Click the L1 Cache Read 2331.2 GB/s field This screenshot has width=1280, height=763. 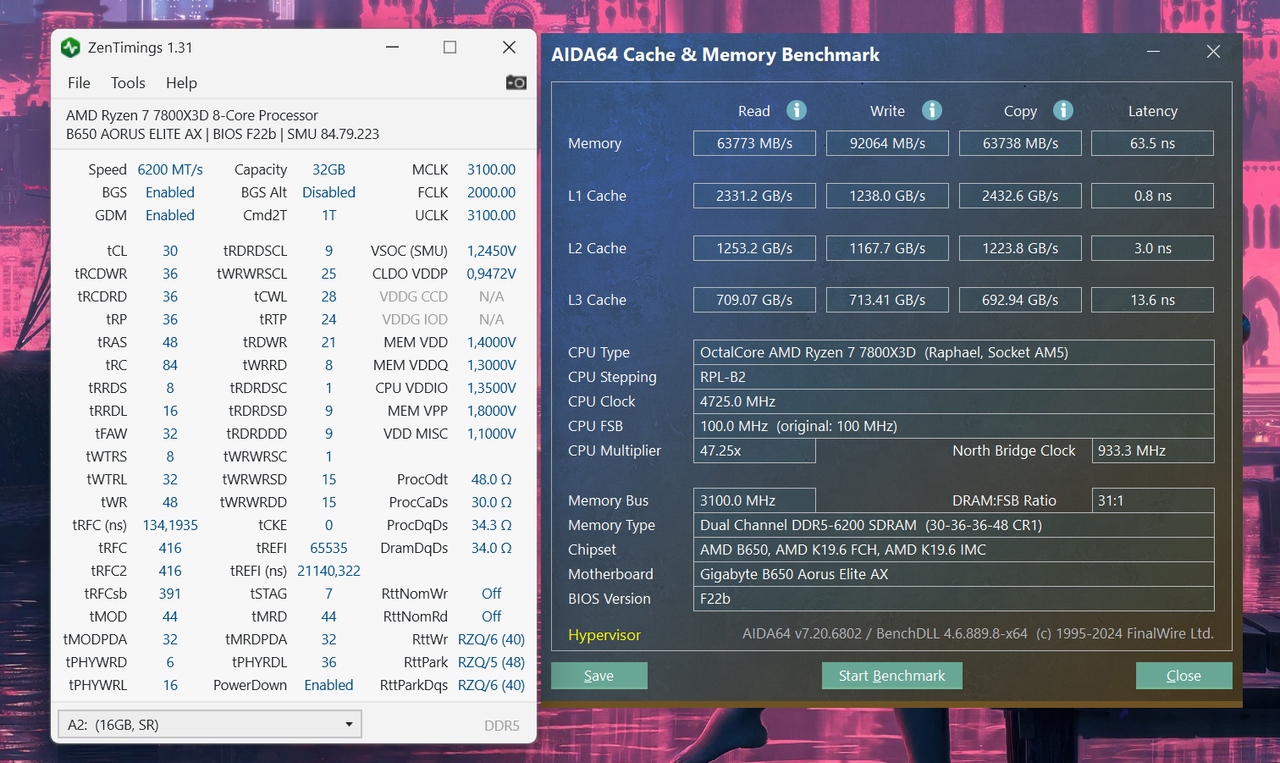754,196
